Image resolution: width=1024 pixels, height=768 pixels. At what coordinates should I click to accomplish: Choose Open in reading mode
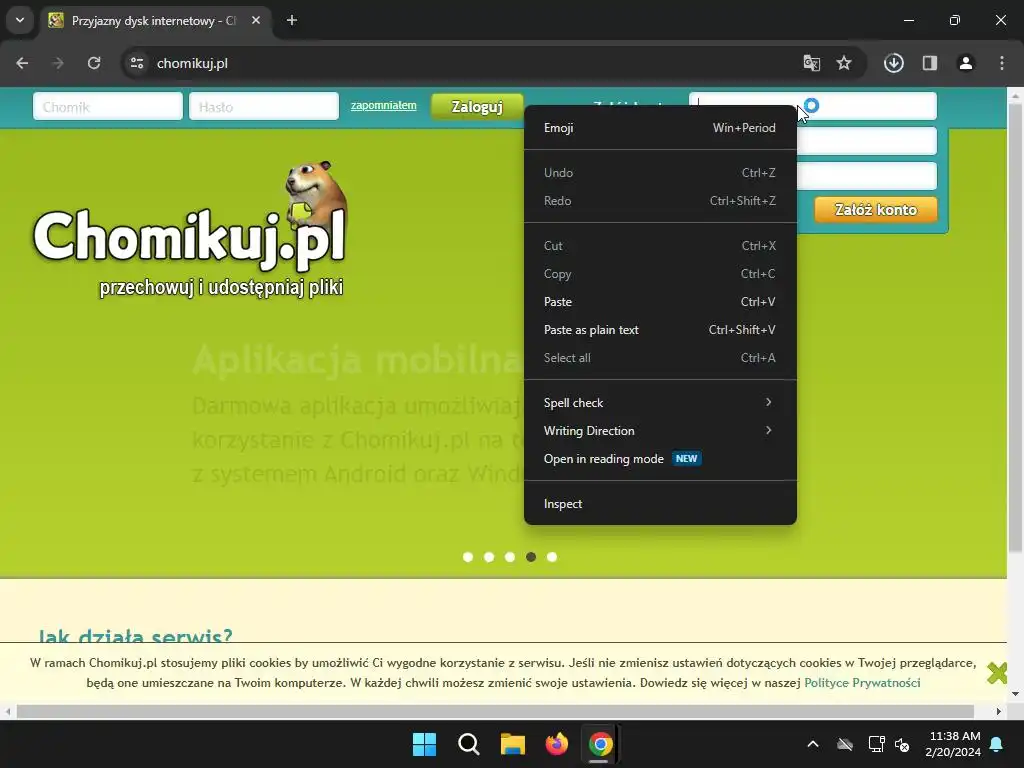[660, 459]
